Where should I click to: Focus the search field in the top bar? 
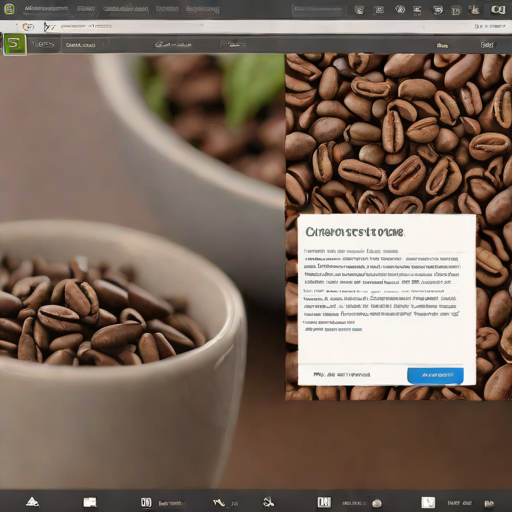click(319, 10)
